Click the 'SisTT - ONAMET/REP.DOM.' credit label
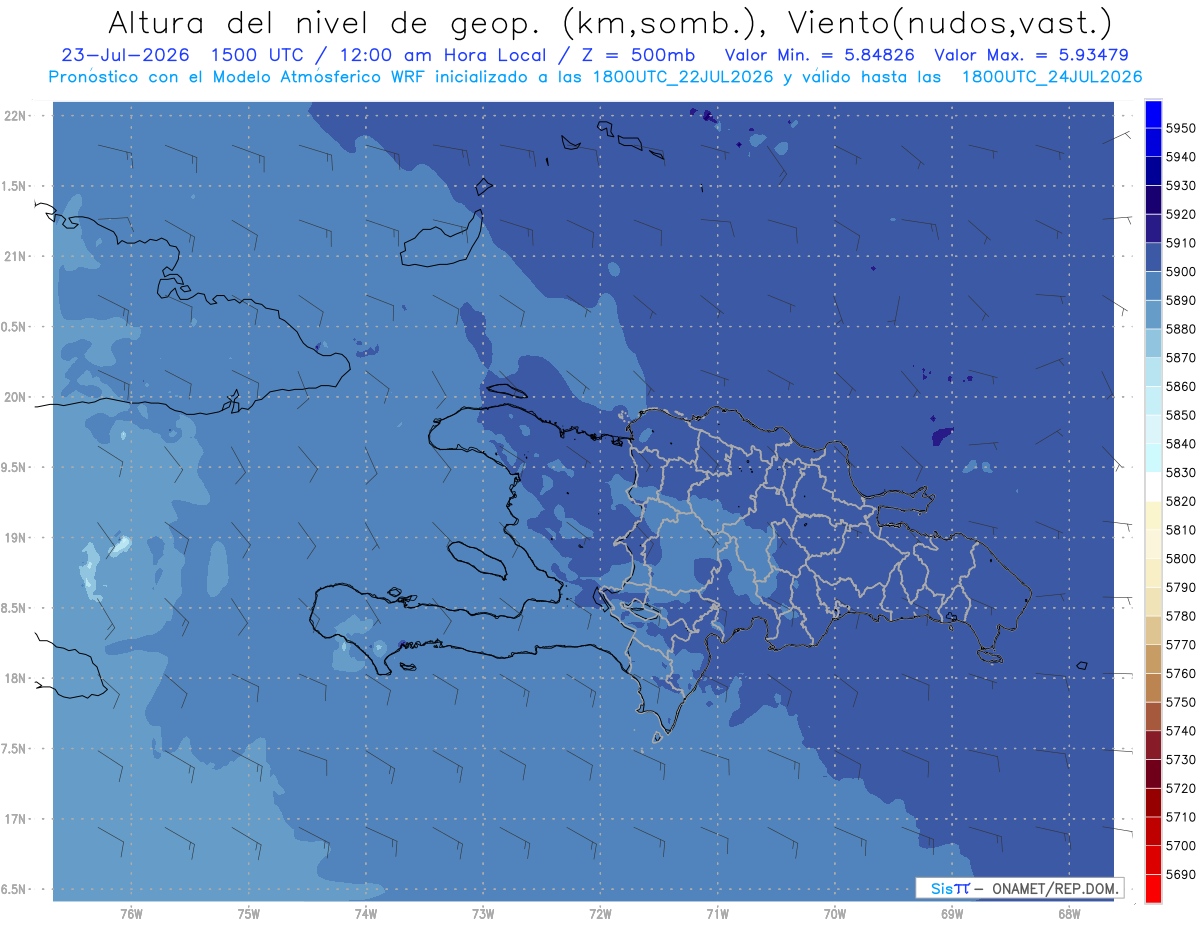The width and height of the screenshot is (1200, 927). [x=1020, y=888]
